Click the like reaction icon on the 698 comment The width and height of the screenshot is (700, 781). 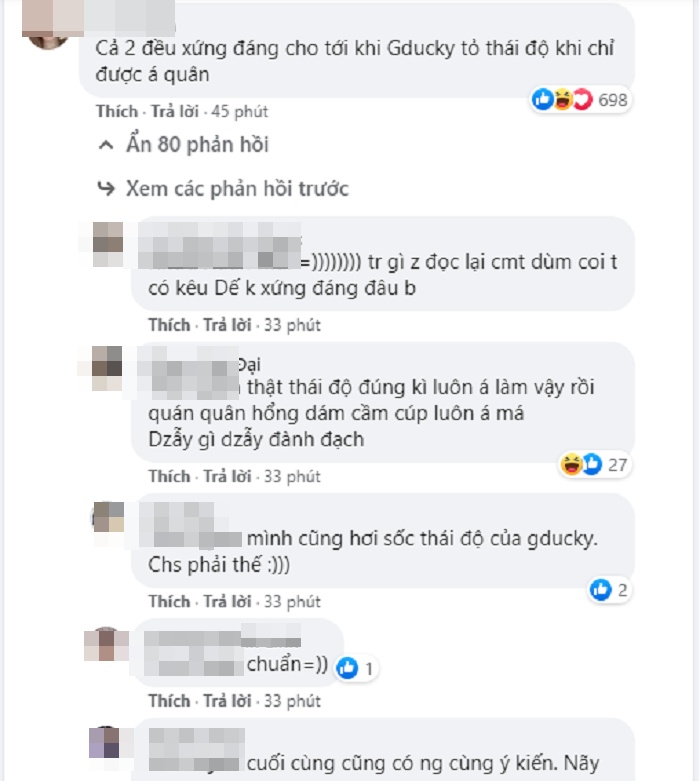click(543, 99)
